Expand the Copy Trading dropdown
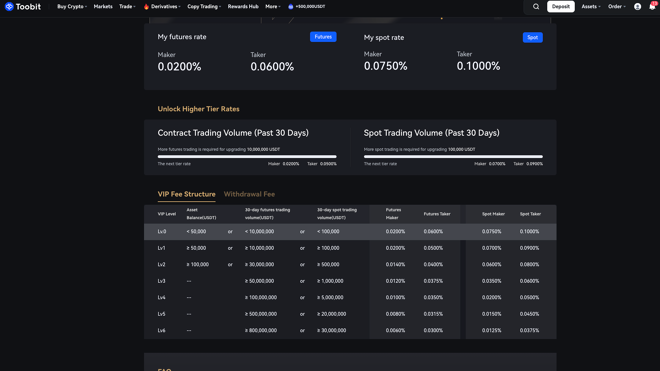 point(204,7)
